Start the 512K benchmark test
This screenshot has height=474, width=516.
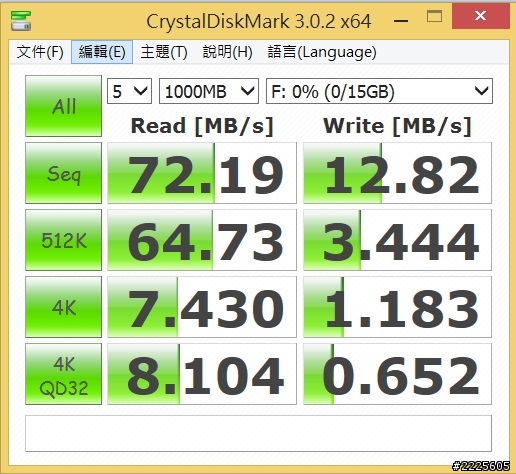[x=63, y=240]
